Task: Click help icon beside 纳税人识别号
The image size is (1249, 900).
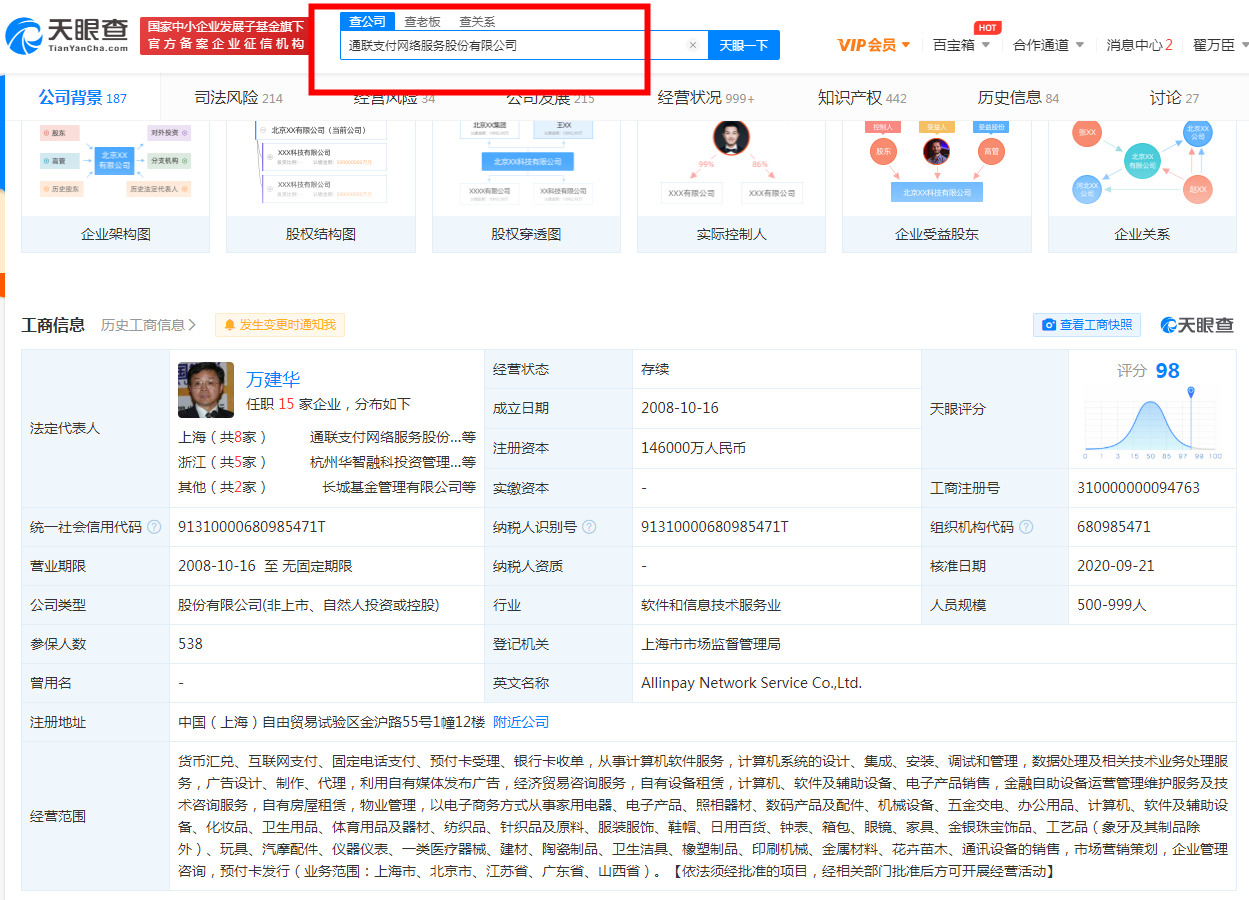Action: (590, 527)
